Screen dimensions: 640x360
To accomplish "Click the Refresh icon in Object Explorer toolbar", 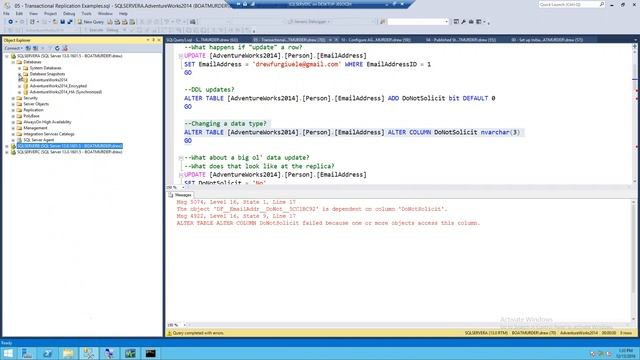I will pos(57,48).
